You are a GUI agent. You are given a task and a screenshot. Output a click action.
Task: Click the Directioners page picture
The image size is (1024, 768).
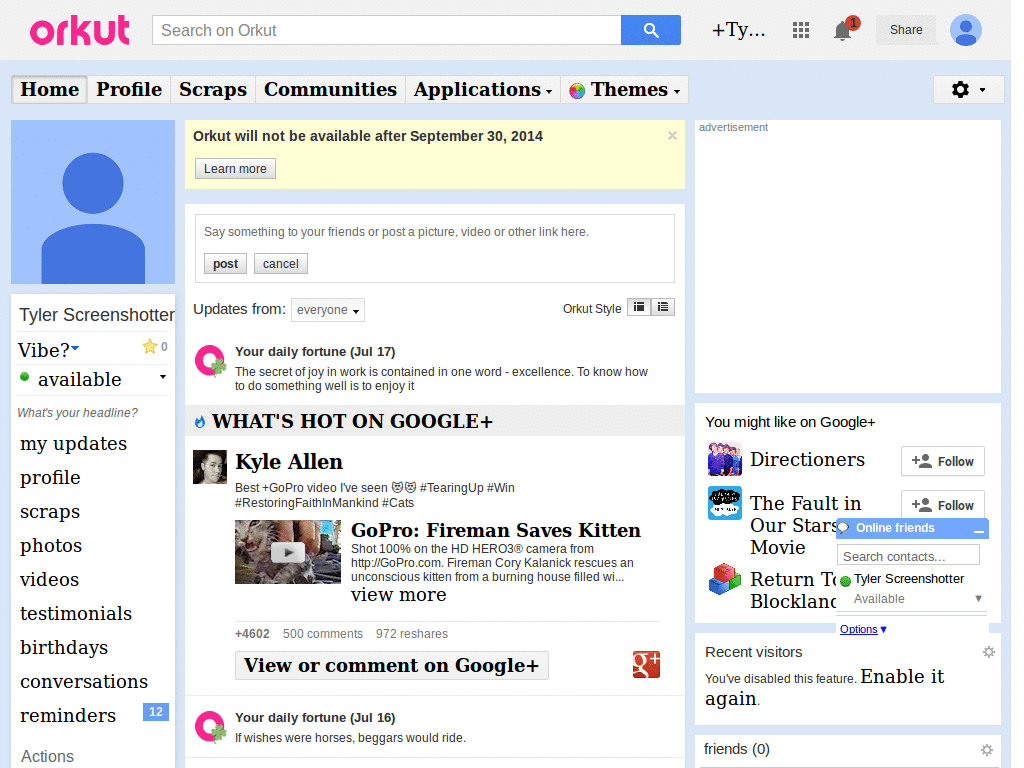tap(725, 459)
